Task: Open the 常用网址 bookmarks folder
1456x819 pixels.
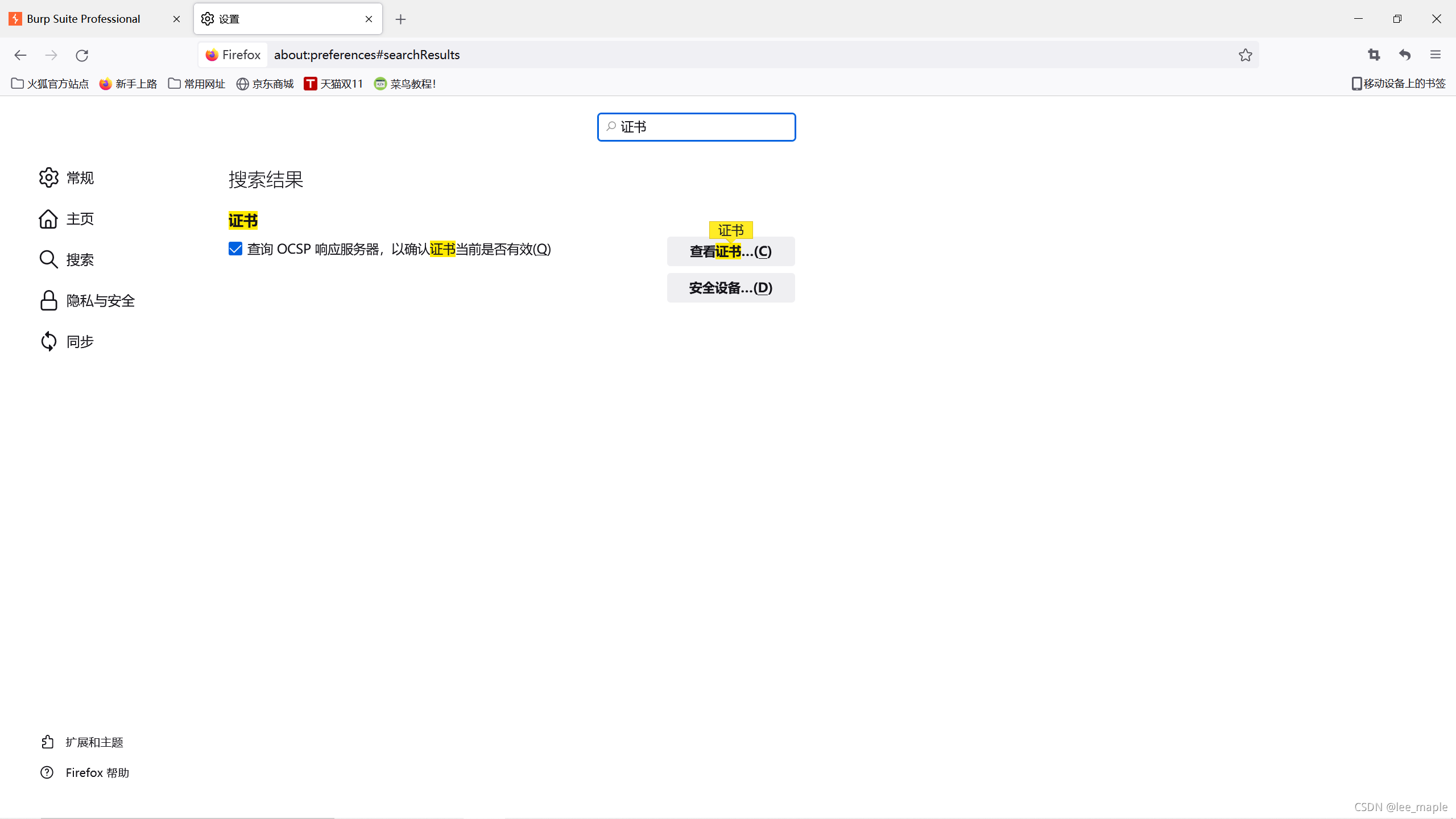Action: [x=197, y=84]
